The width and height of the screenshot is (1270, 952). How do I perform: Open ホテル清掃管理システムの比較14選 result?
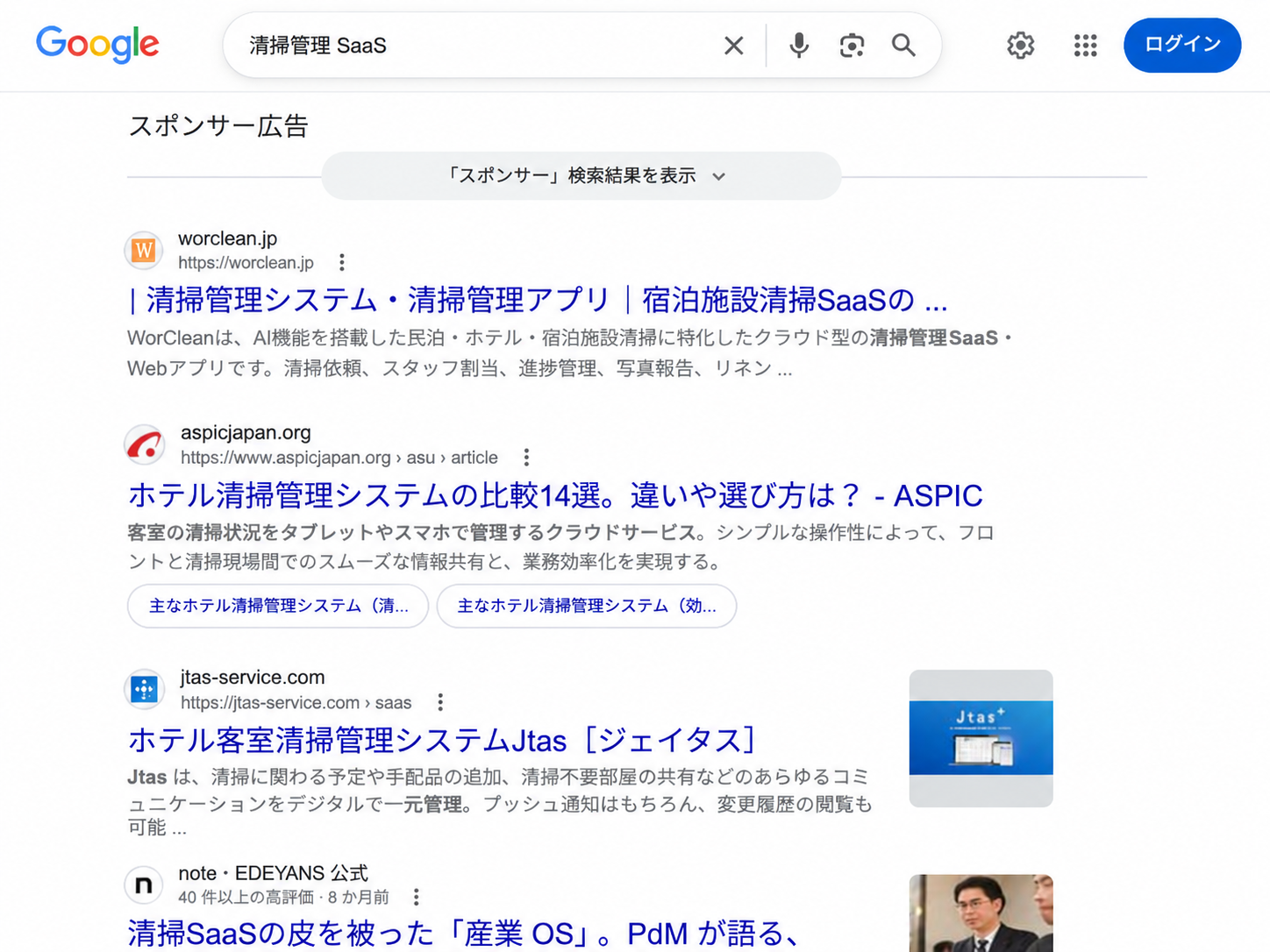555,495
